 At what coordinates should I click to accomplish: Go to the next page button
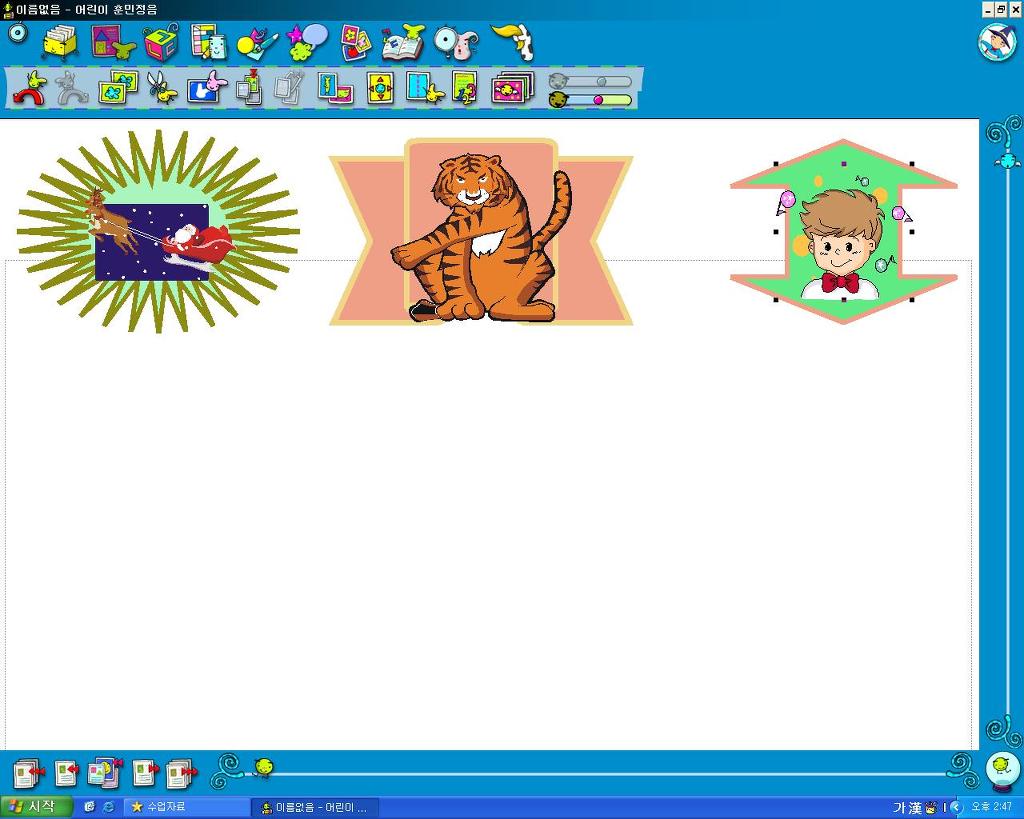coord(145,774)
